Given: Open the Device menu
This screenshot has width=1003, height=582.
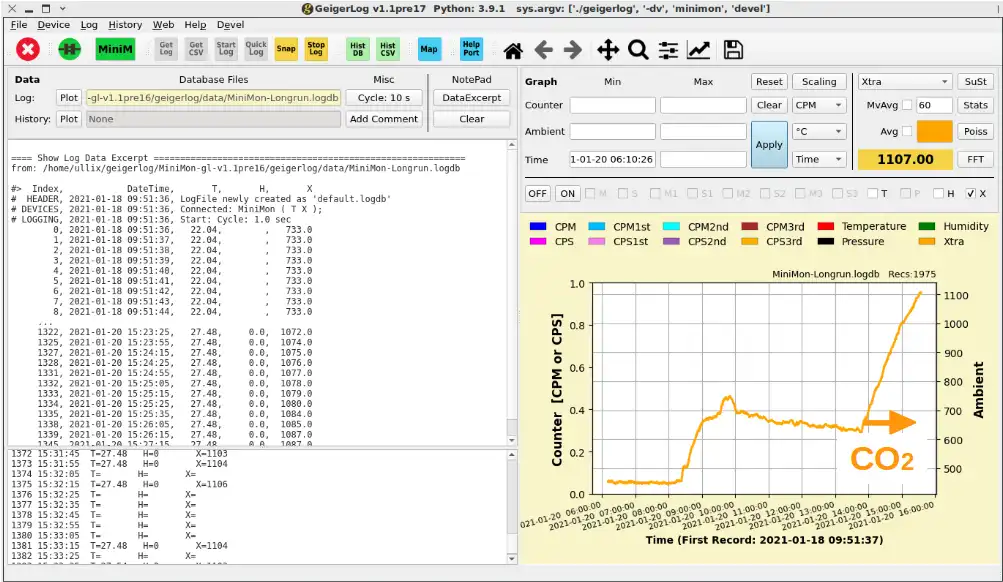Looking at the screenshot, I should (54, 24).
